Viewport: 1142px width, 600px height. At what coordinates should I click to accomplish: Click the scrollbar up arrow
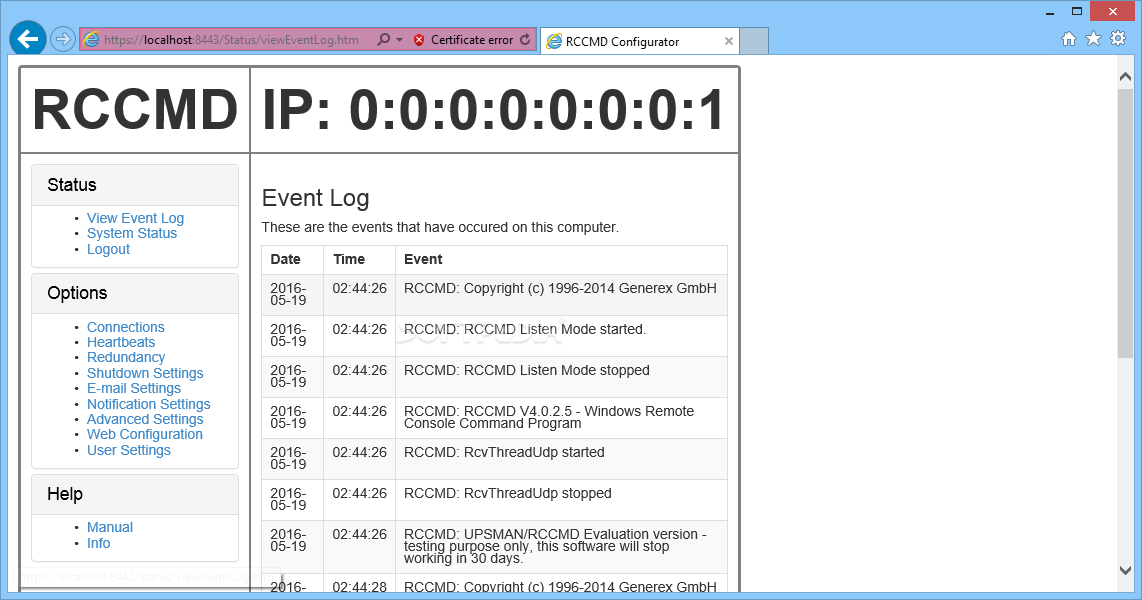click(x=1125, y=76)
